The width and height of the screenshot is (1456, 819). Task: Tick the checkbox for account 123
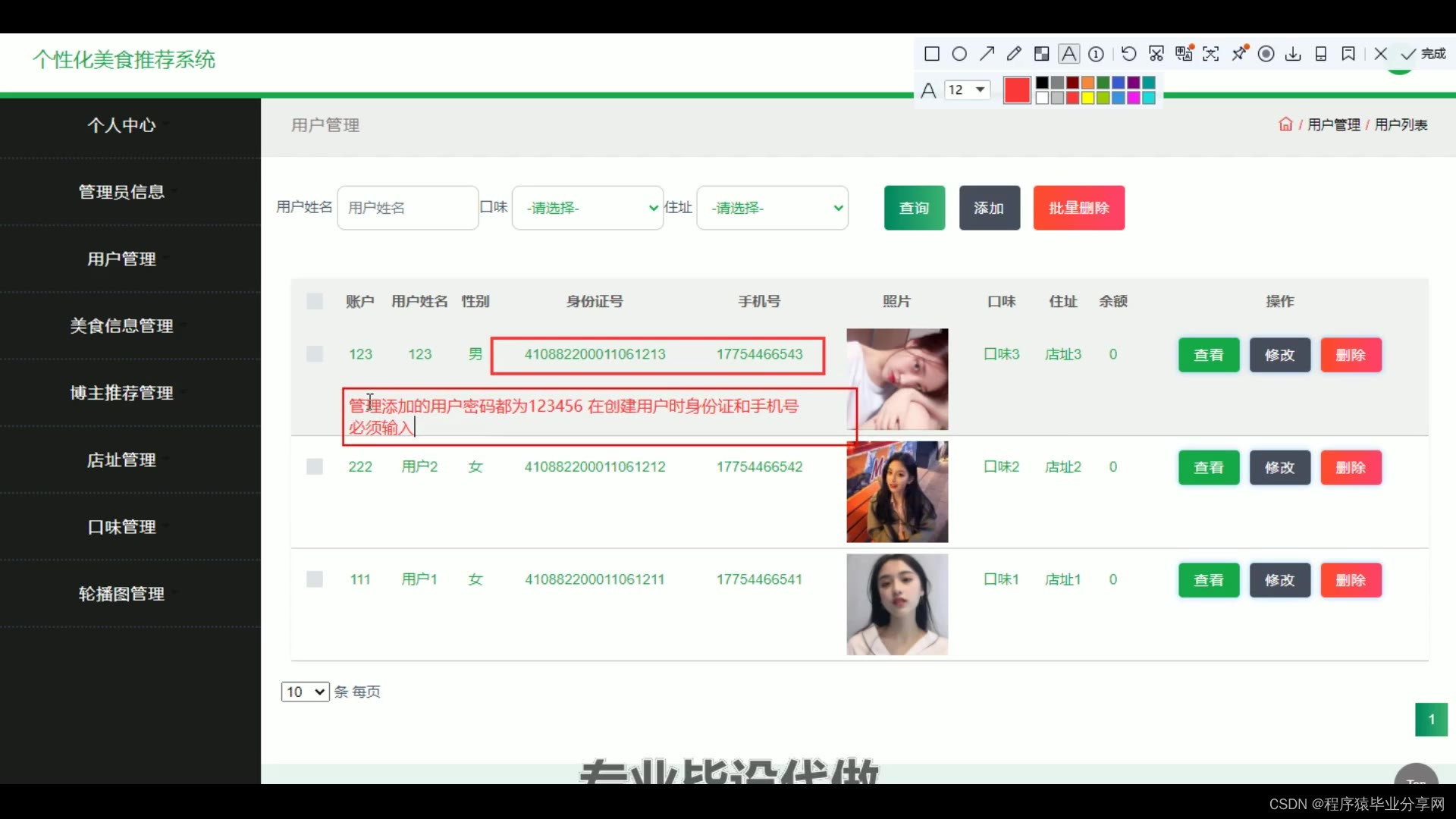coord(315,354)
